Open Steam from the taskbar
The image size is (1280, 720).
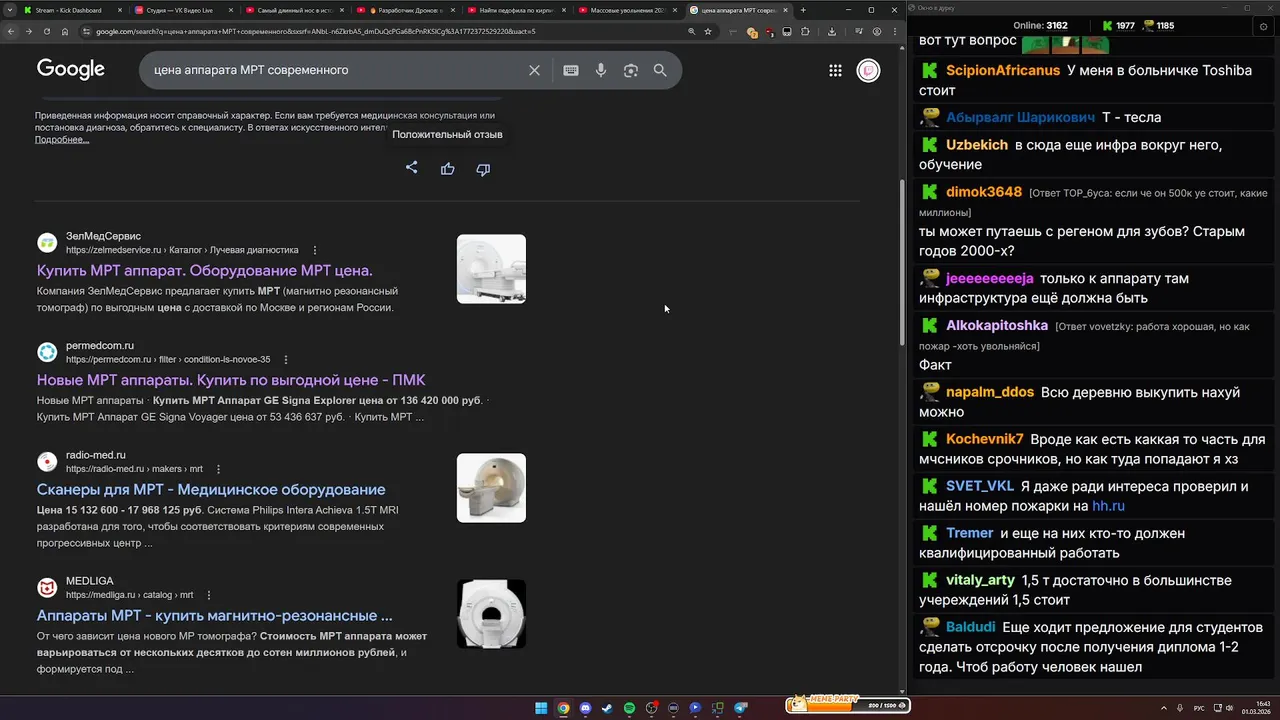[607, 708]
